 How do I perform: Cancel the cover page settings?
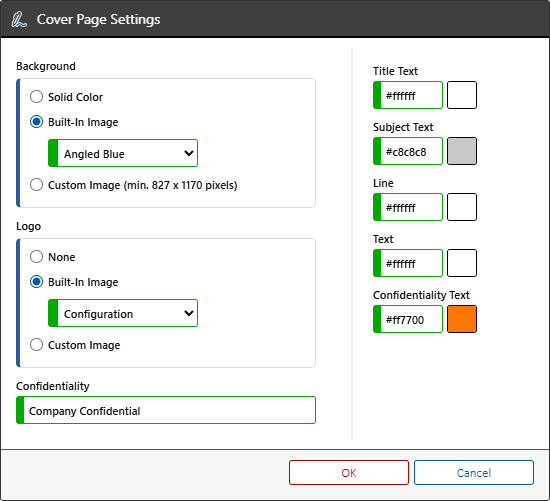[474, 473]
